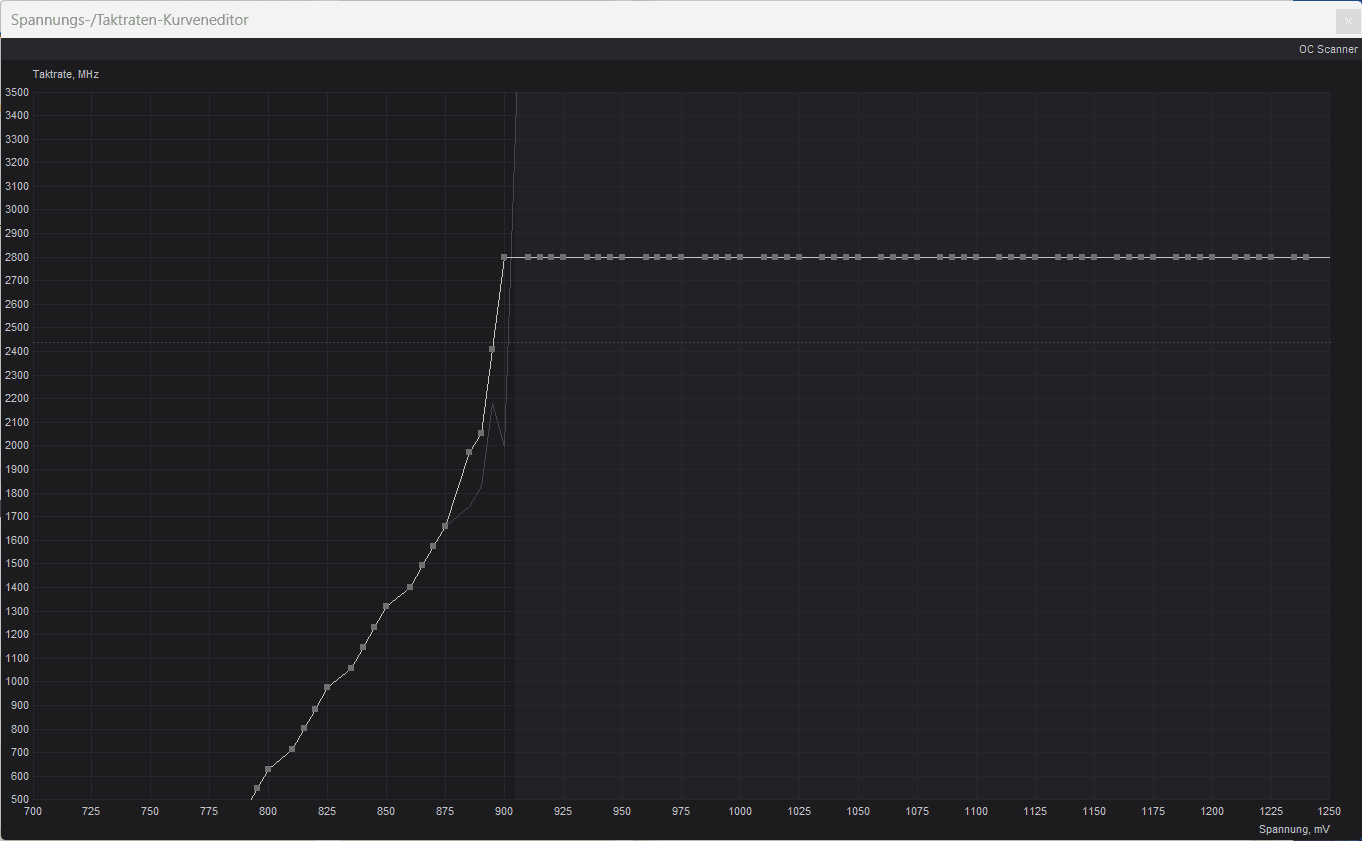Click the 2800 value on the frequency axis
This screenshot has width=1362, height=841.
tap(17, 257)
